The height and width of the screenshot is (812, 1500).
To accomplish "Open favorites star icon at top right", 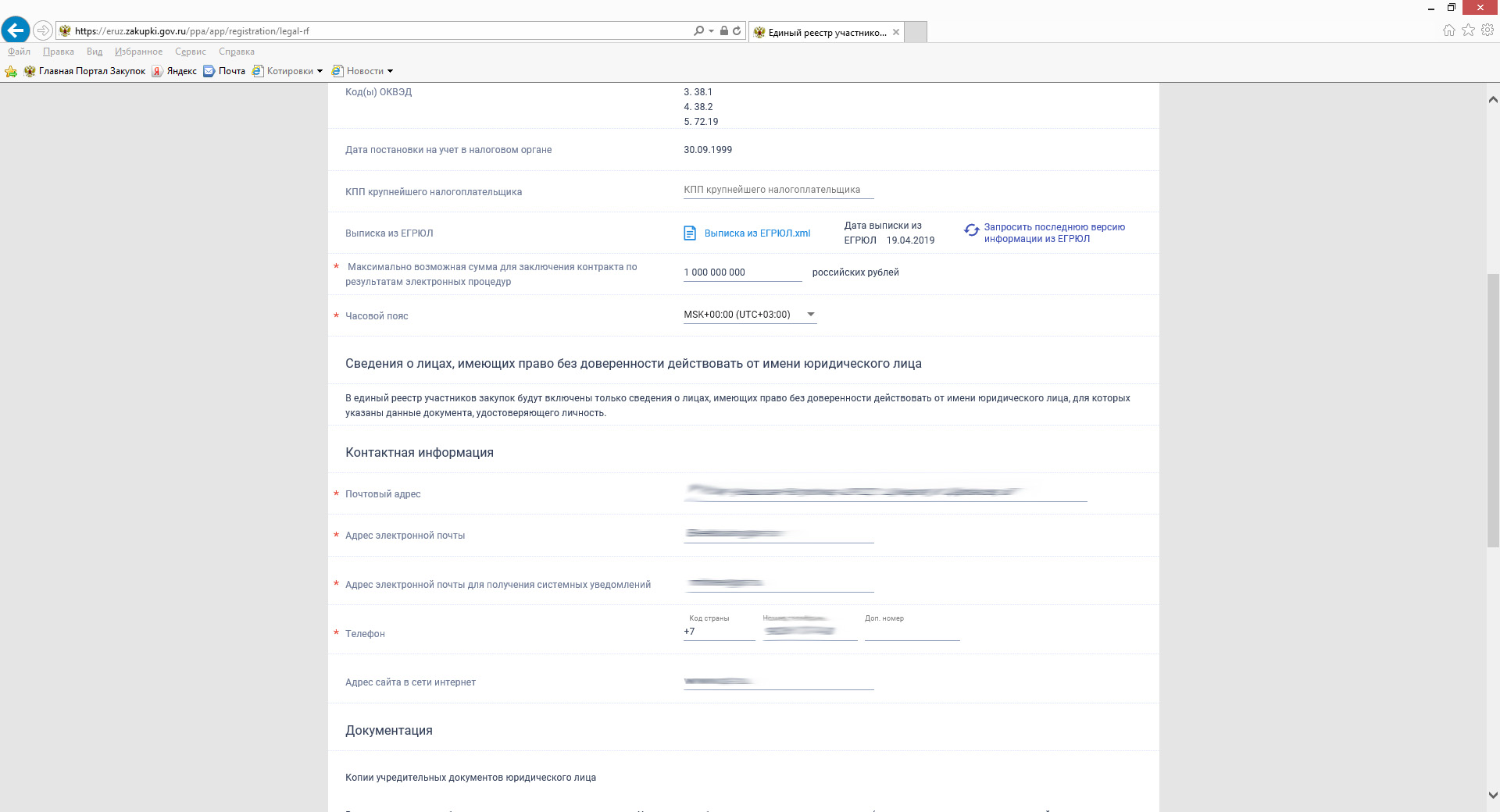I will 1468,30.
